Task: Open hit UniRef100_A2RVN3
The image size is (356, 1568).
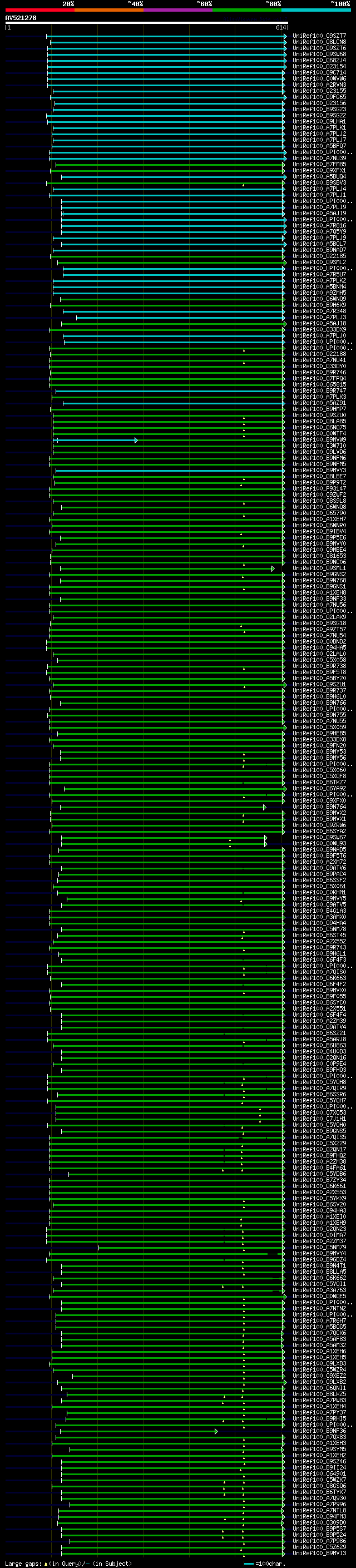Action: pyautogui.click(x=319, y=85)
